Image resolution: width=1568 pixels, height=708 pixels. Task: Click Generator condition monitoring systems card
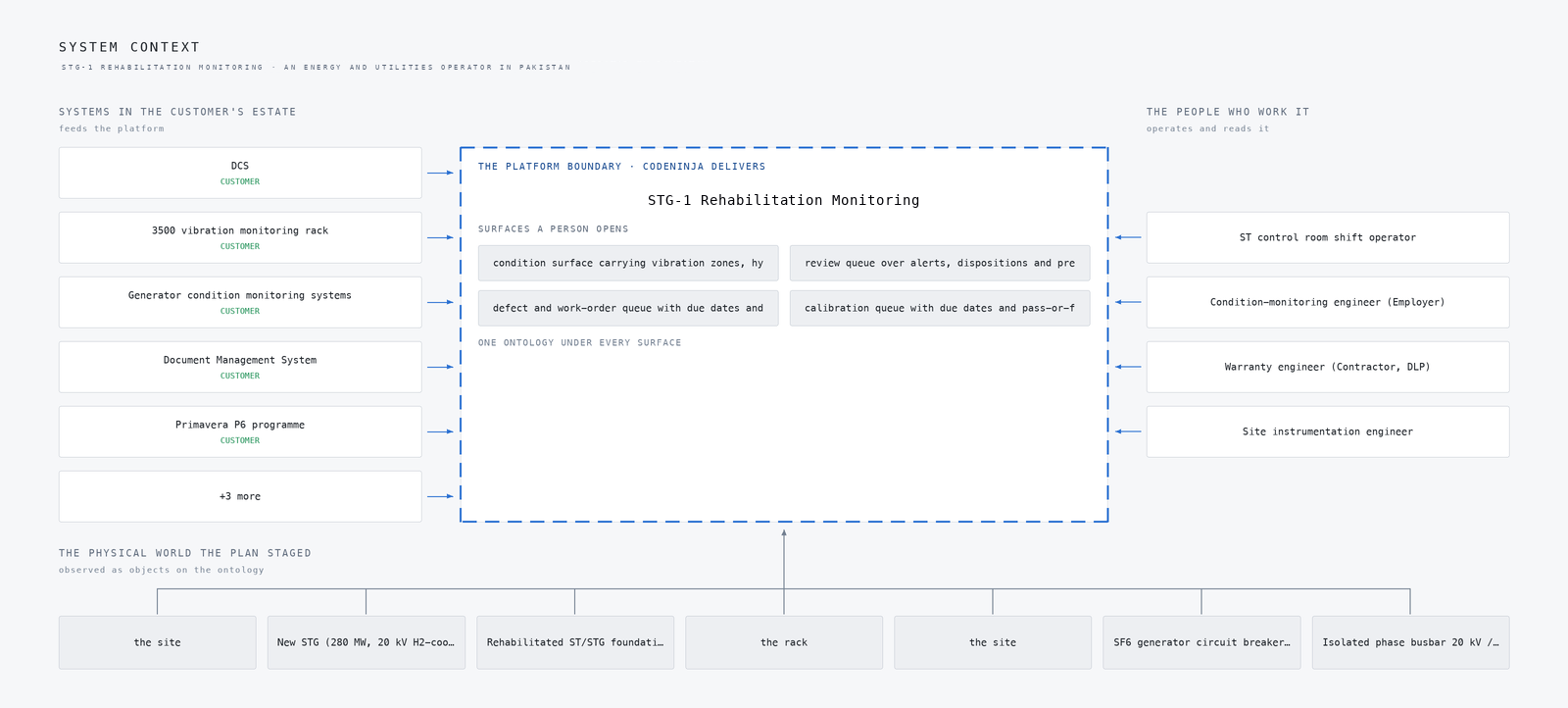coord(240,302)
